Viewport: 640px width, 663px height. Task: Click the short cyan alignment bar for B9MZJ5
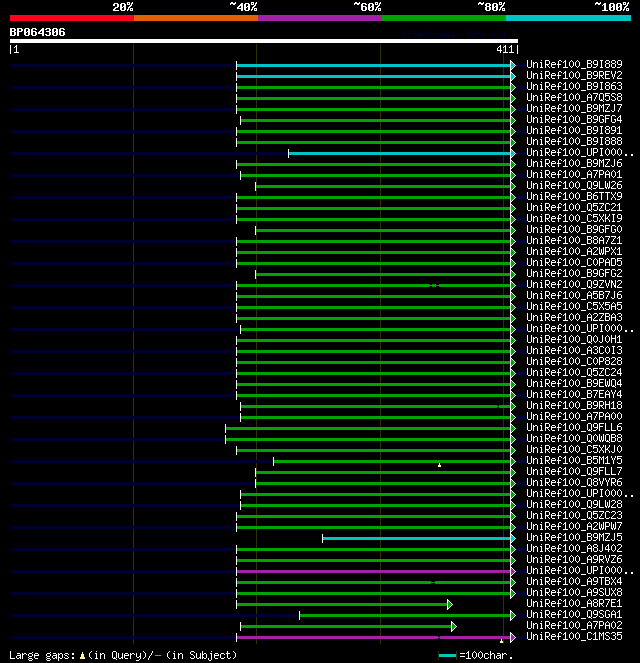(416, 538)
